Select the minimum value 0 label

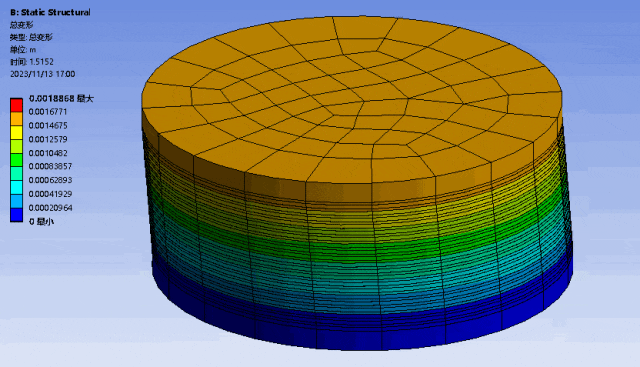click(x=41, y=222)
